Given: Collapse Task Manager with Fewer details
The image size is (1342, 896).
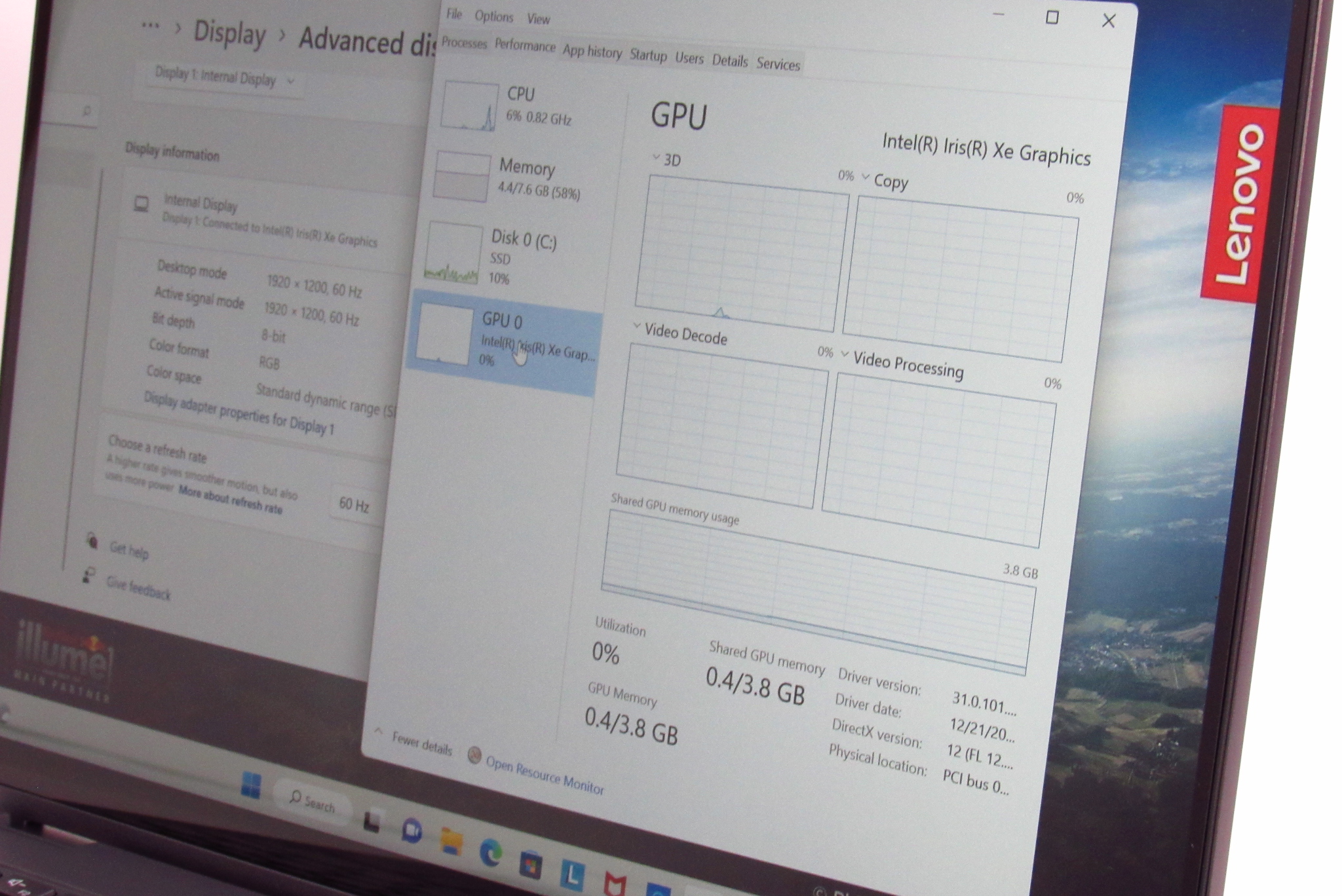Looking at the screenshot, I should click(421, 744).
